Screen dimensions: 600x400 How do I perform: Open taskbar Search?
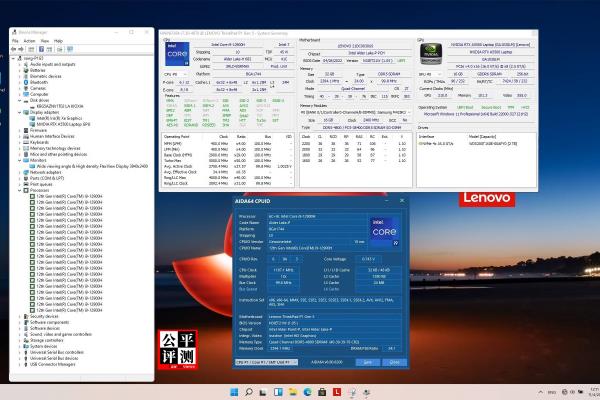tap(249, 392)
